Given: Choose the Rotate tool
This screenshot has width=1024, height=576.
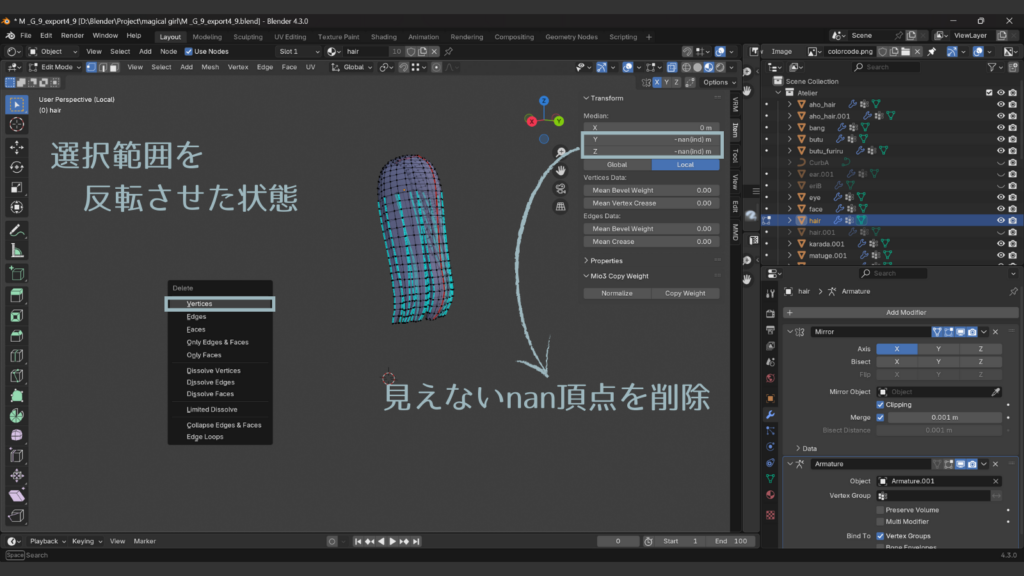Looking at the screenshot, I should pos(17,167).
